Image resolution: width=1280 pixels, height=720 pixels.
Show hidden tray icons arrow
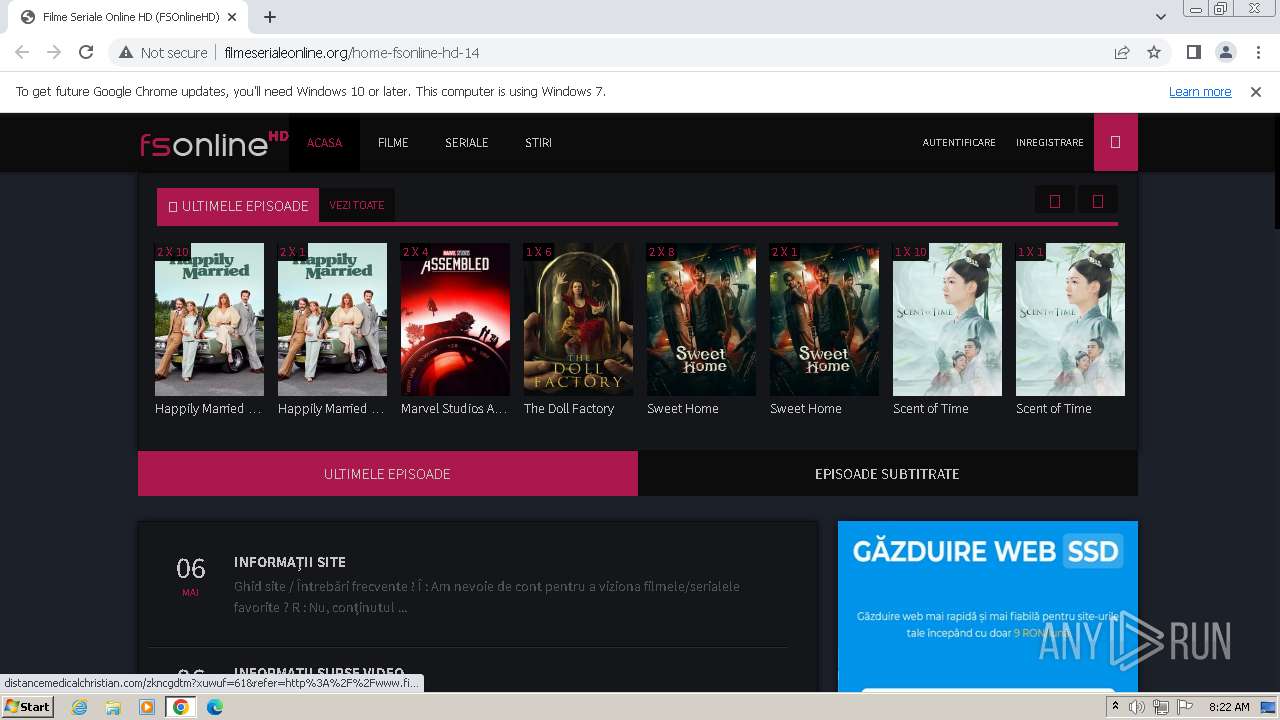click(x=1116, y=707)
